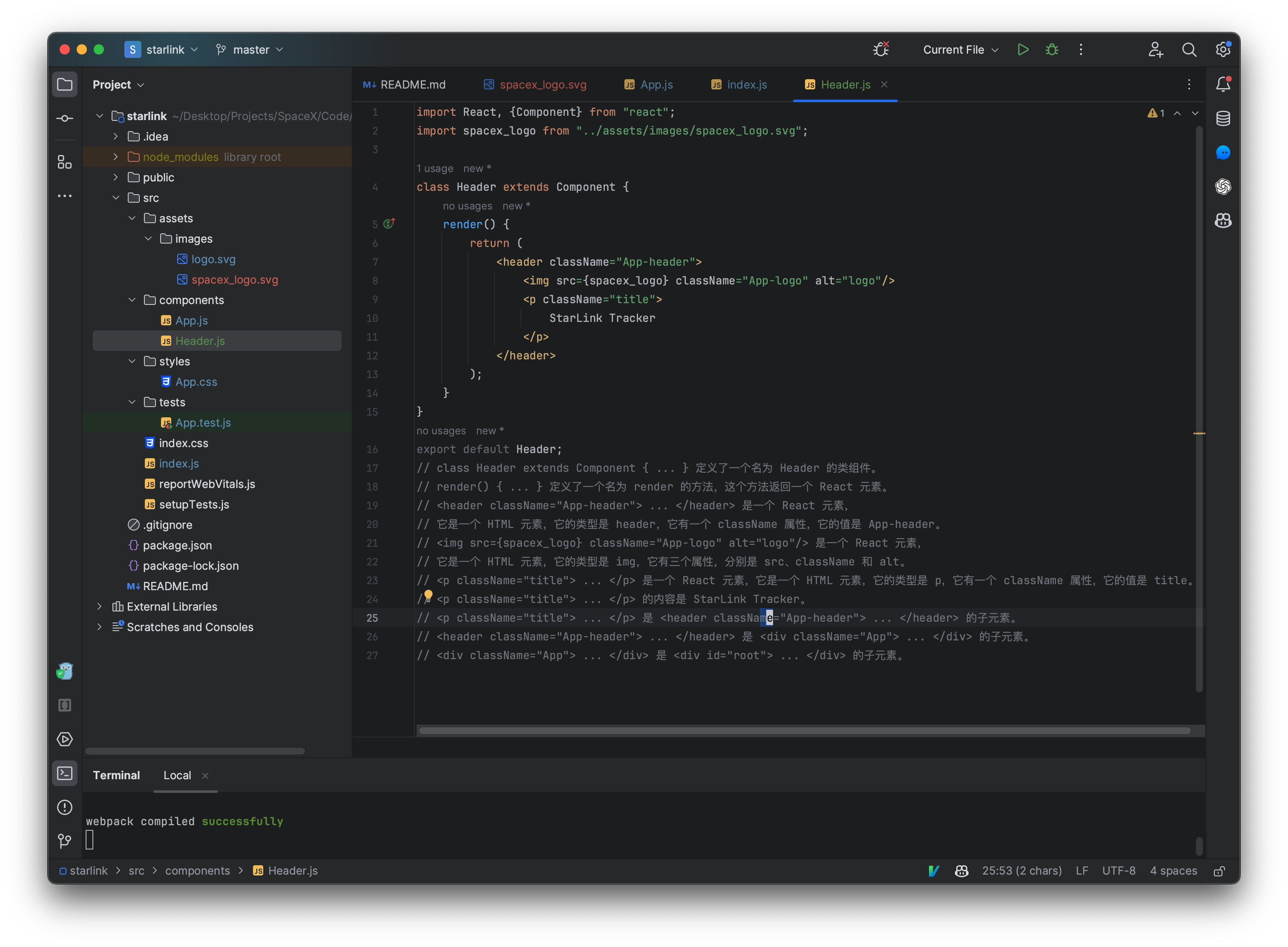This screenshot has width=1288, height=947.
Task: Click components in the breadcrumb bar
Action: pyautogui.click(x=197, y=870)
